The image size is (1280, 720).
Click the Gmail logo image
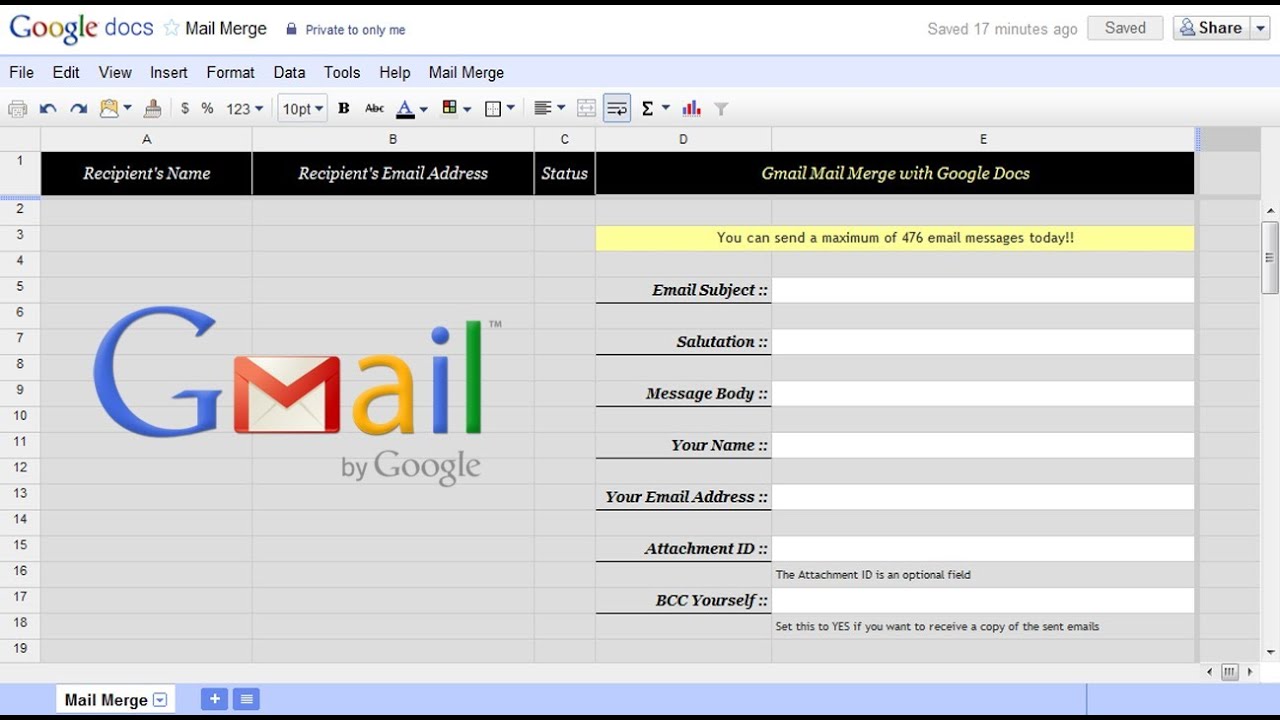click(298, 397)
